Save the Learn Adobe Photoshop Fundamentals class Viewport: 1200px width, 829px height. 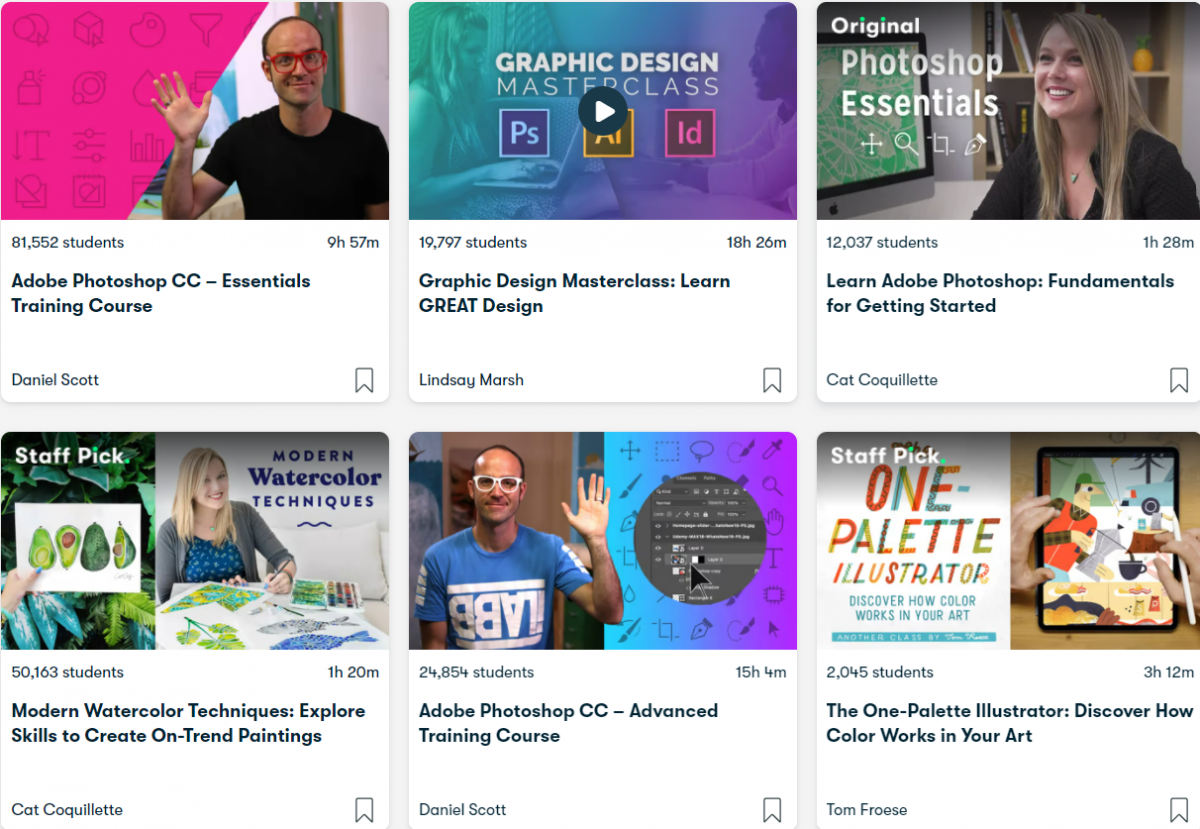pyautogui.click(x=1179, y=380)
